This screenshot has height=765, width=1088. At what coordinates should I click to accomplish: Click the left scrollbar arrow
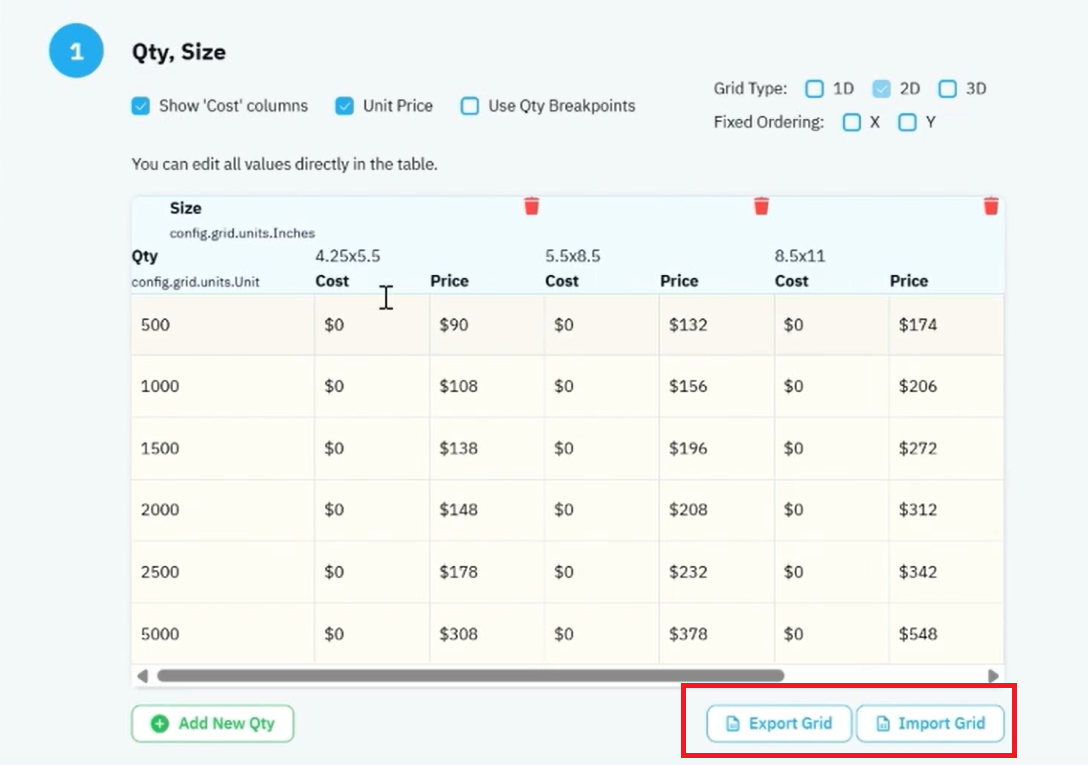pyautogui.click(x=142, y=675)
